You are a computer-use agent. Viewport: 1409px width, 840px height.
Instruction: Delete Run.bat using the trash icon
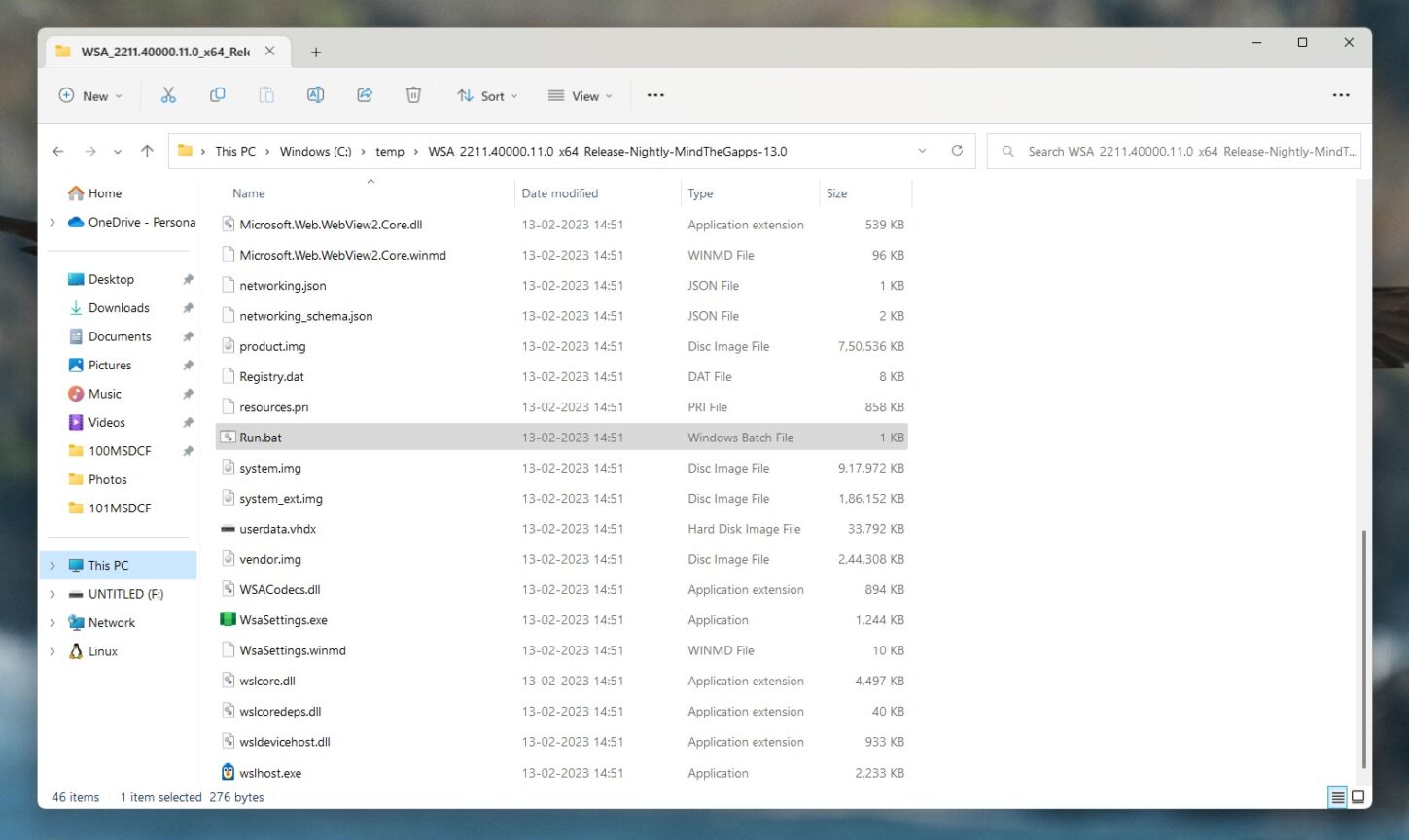pyautogui.click(x=413, y=94)
